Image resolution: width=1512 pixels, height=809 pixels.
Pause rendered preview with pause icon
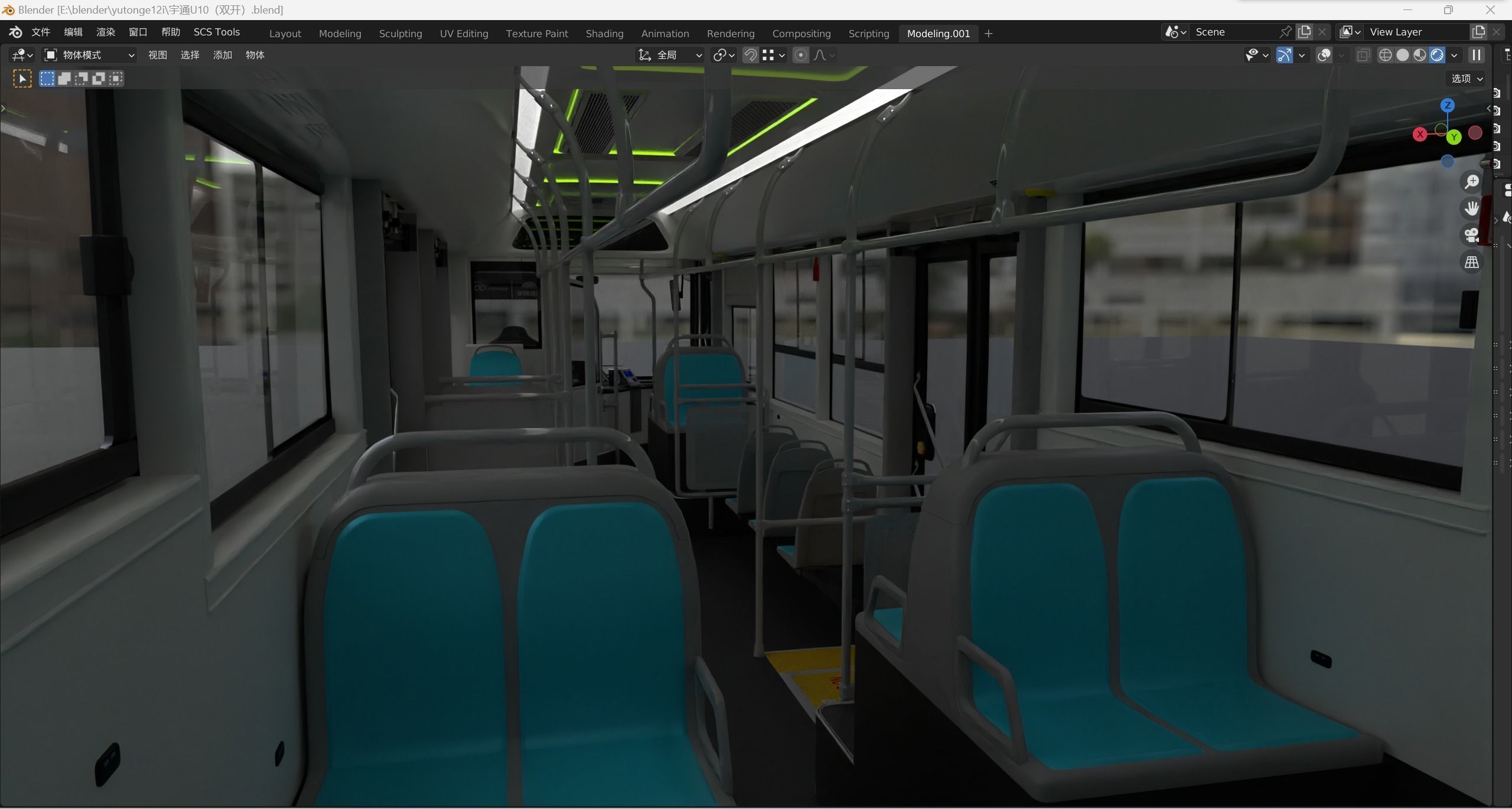tap(1476, 56)
